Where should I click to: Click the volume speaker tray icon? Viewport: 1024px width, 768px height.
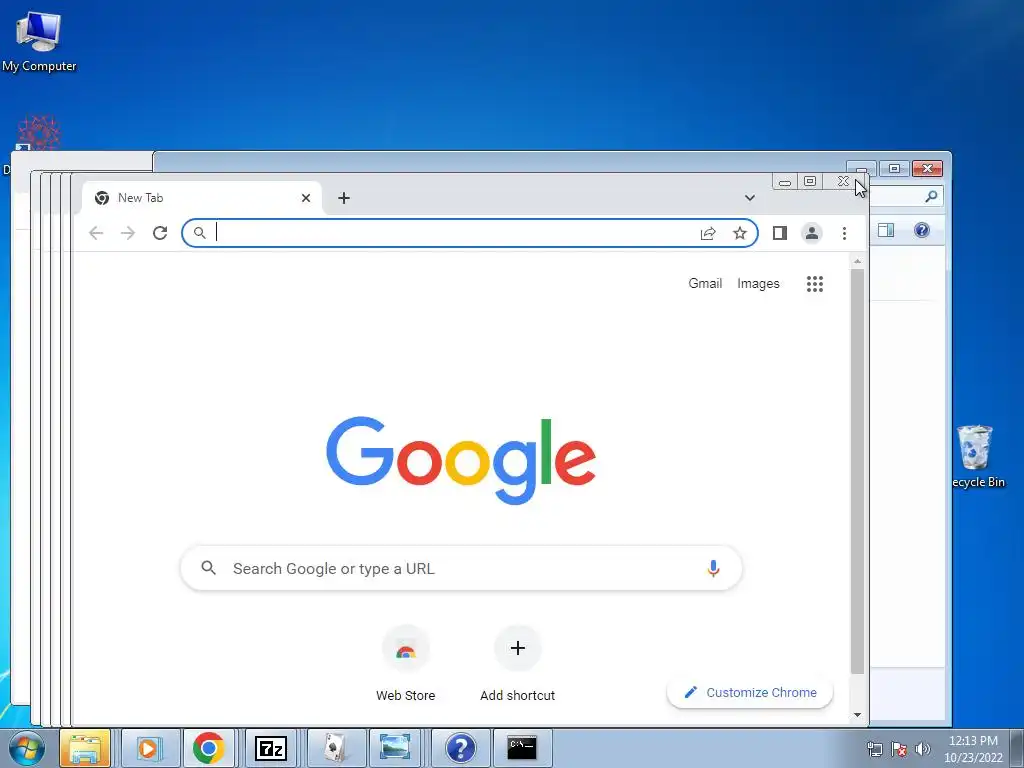pyautogui.click(x=922, y=749)
